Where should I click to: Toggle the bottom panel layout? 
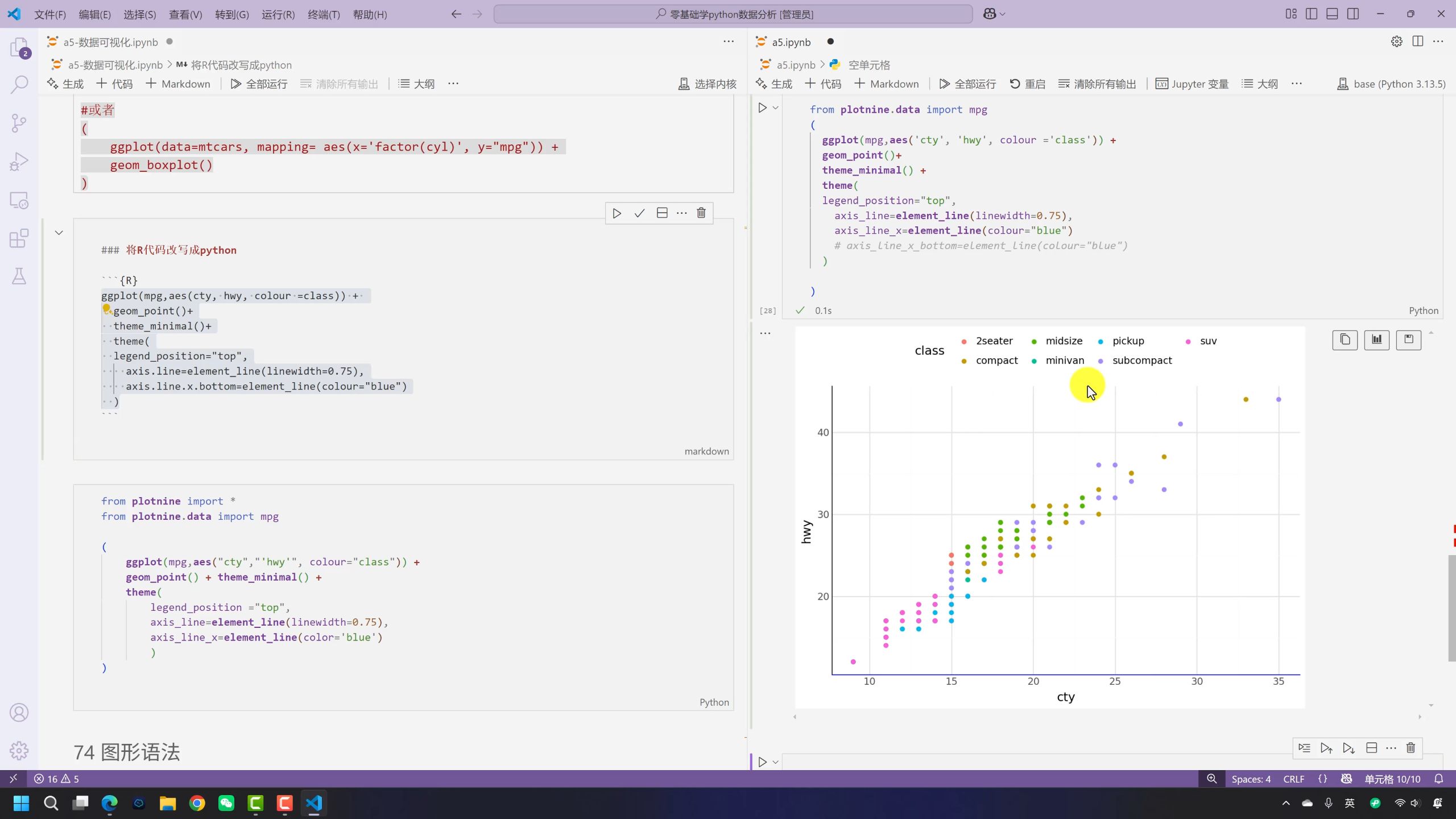click(x=1332, y=14)
